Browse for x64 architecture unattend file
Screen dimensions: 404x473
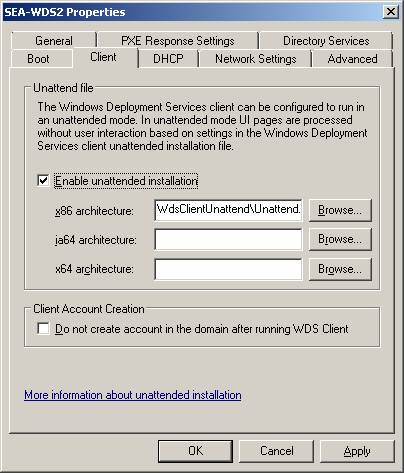340,269
